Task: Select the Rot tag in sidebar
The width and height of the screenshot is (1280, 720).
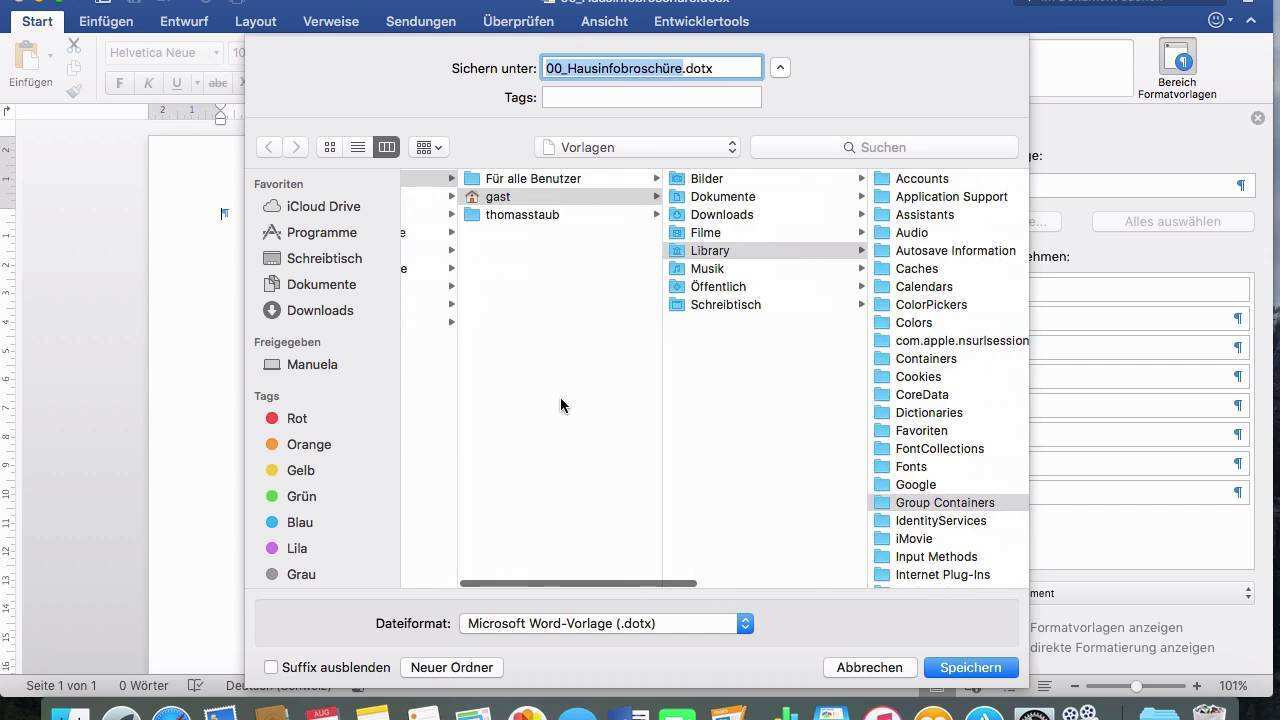Action: click(x=296, y=418)
